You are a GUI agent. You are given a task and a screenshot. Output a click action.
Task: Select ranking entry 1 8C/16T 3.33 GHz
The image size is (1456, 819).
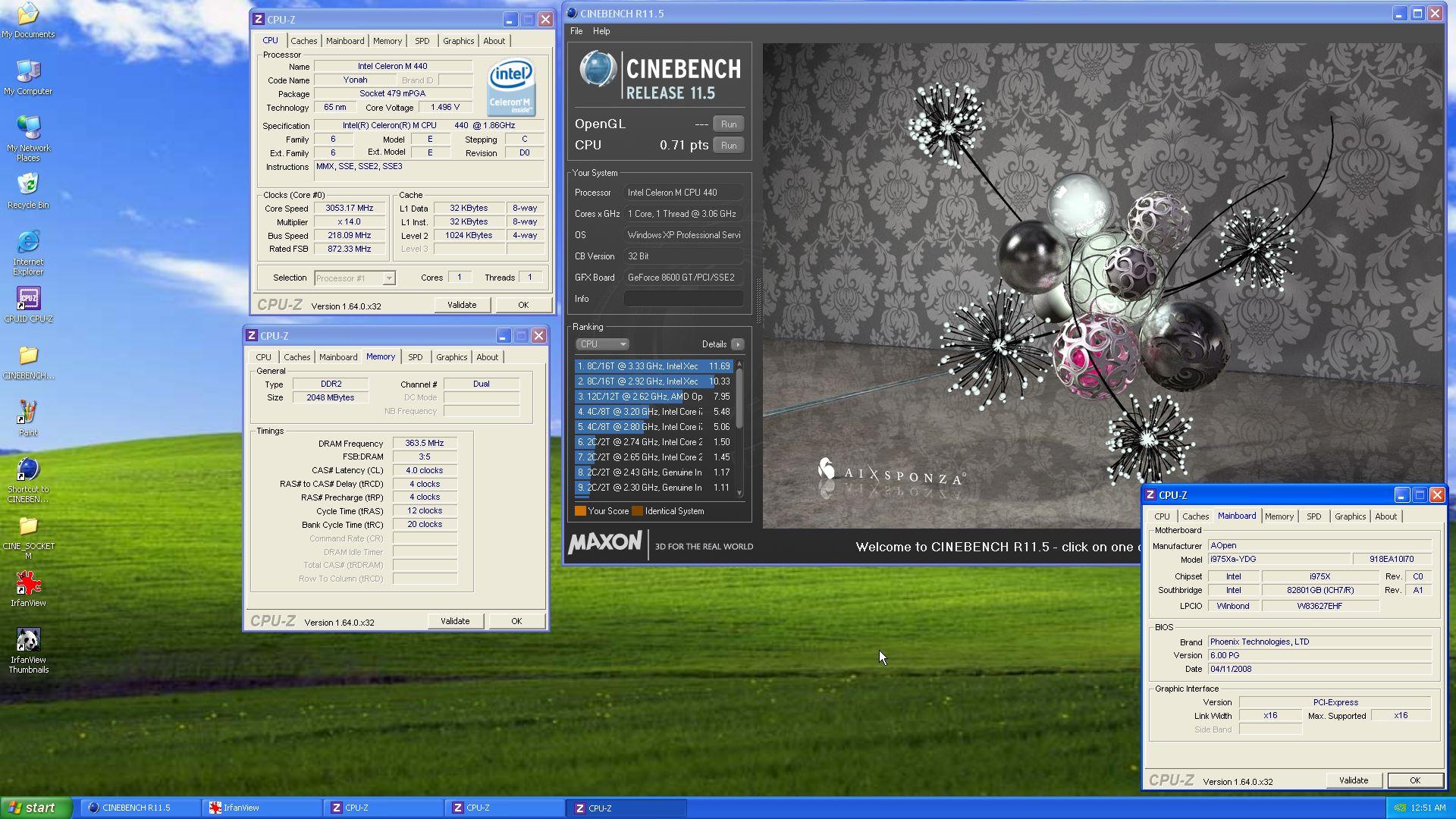coord(654,366)
